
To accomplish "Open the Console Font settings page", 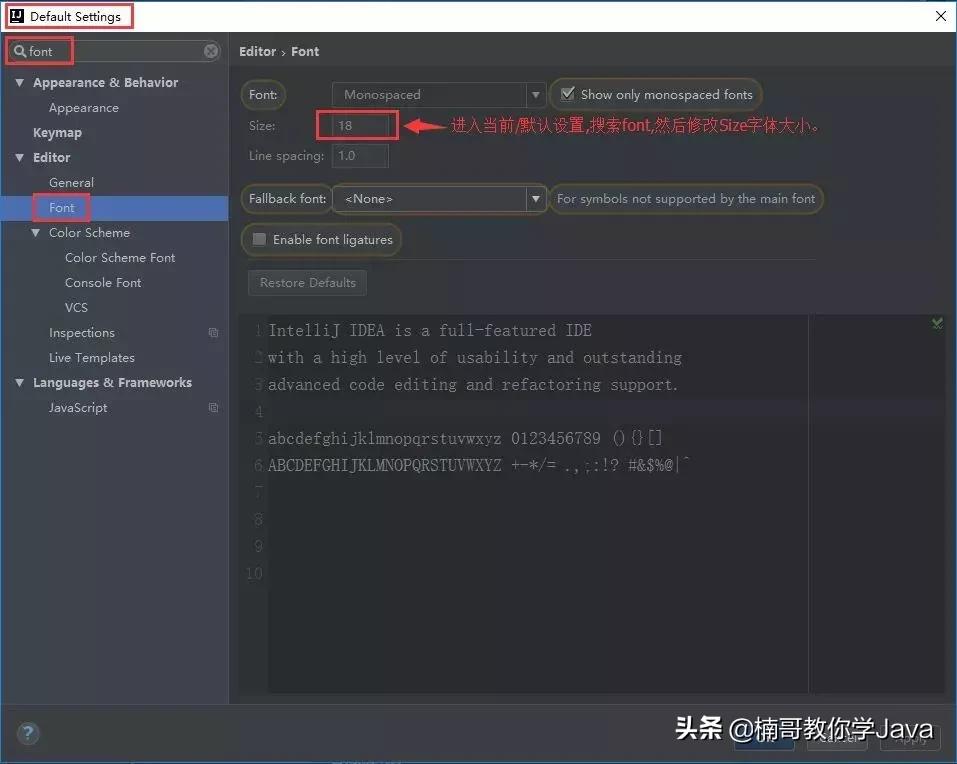I will [x=104, y=282].
